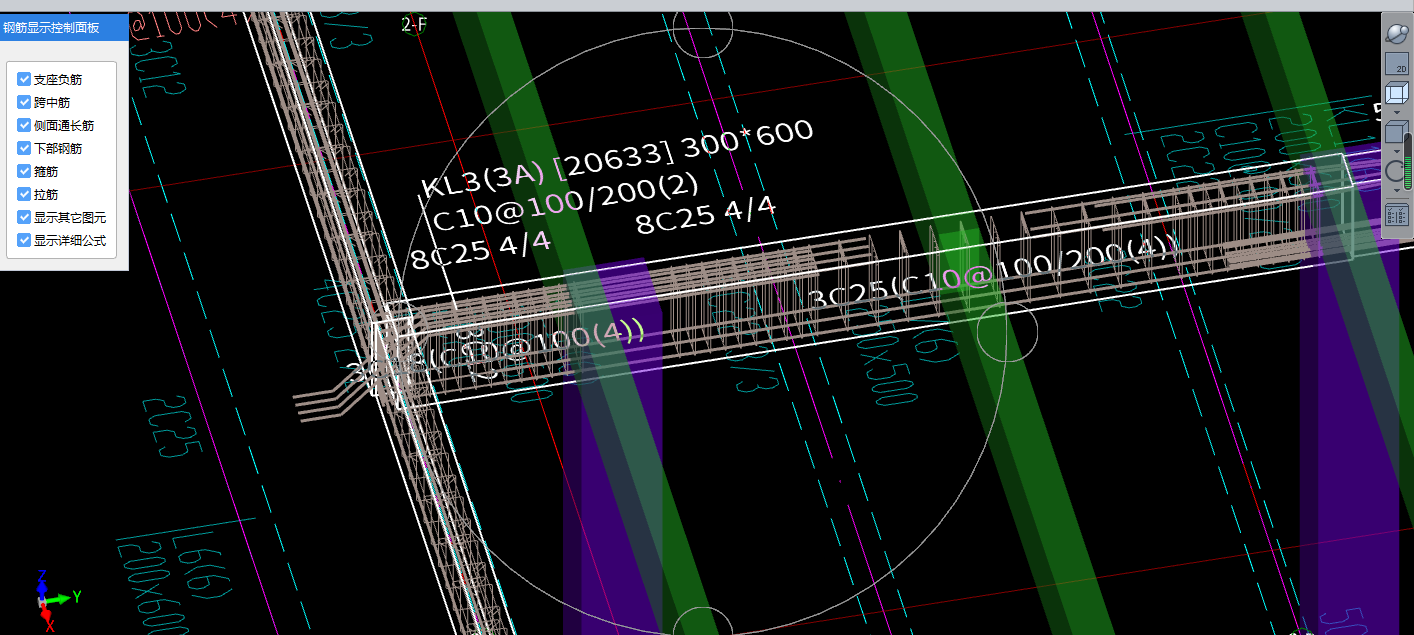Image resolution: width=1414 pixels, height=635 pixels.
Task: Expand dropdown arrow under wireframe cube
Action: click(1396, 112)
